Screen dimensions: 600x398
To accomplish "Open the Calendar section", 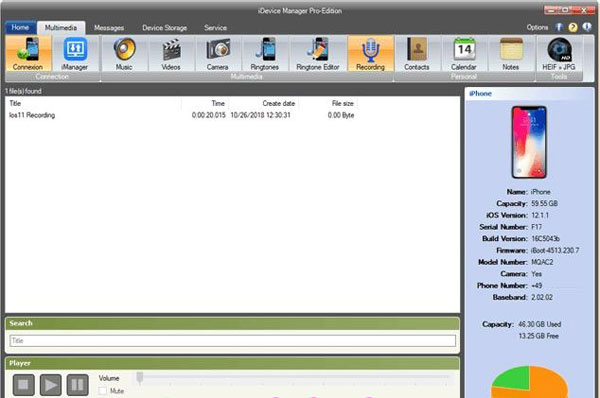I will tap(464, 54).
